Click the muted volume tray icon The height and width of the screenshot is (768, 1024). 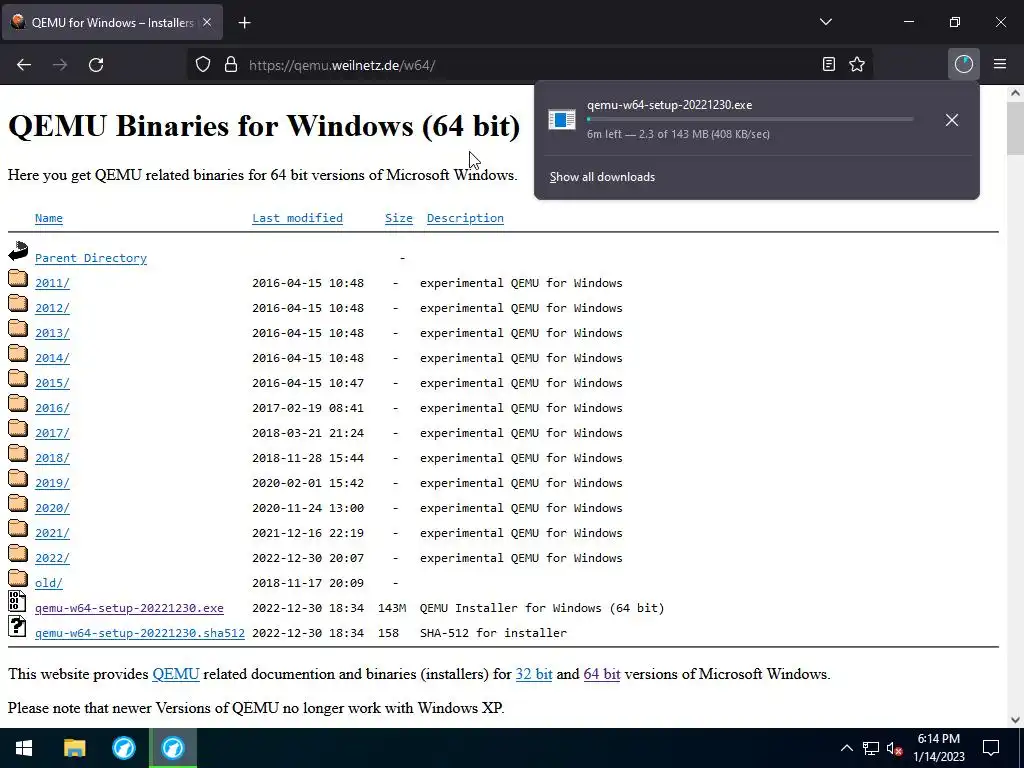coord(894,748)
